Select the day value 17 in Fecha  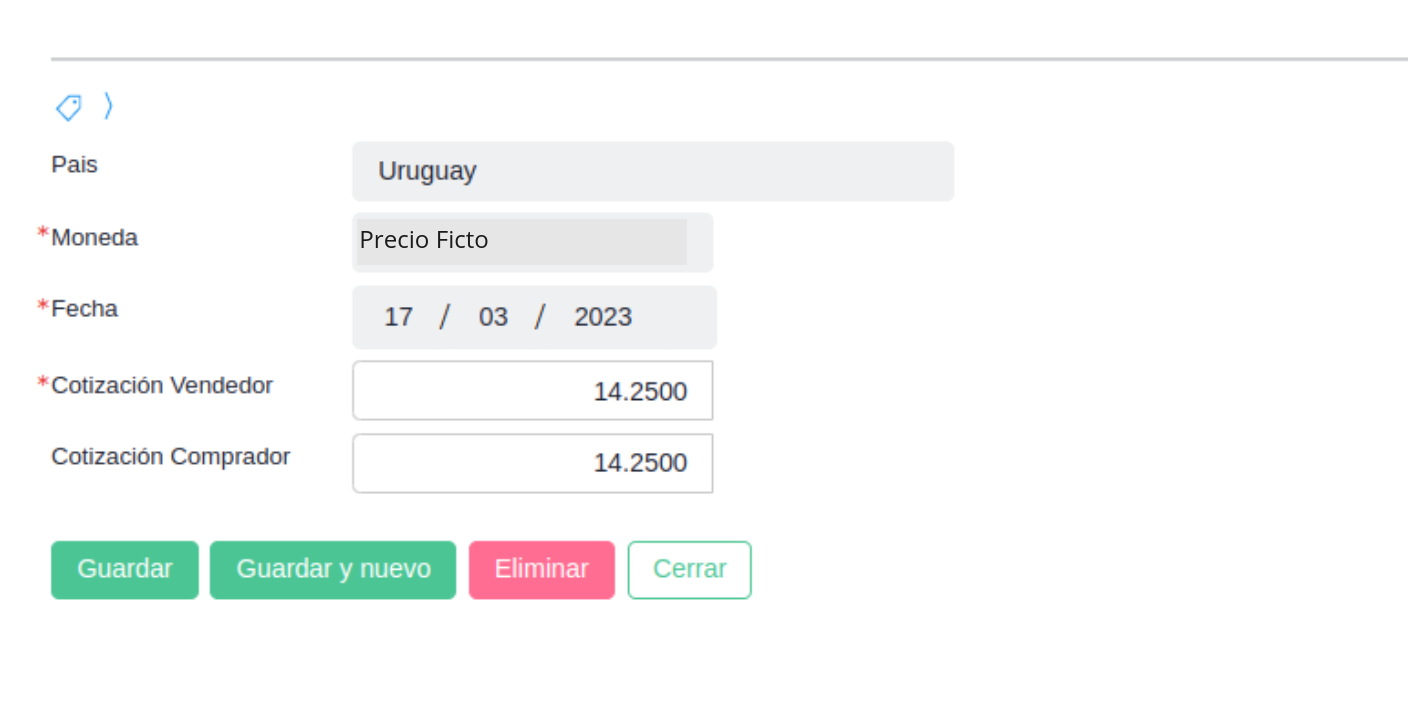coord(398,317)
